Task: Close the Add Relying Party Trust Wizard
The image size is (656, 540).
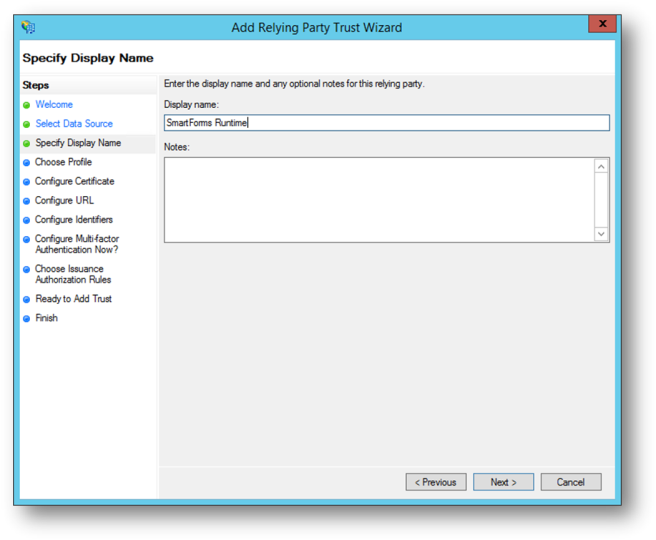Action: [602, 23]
